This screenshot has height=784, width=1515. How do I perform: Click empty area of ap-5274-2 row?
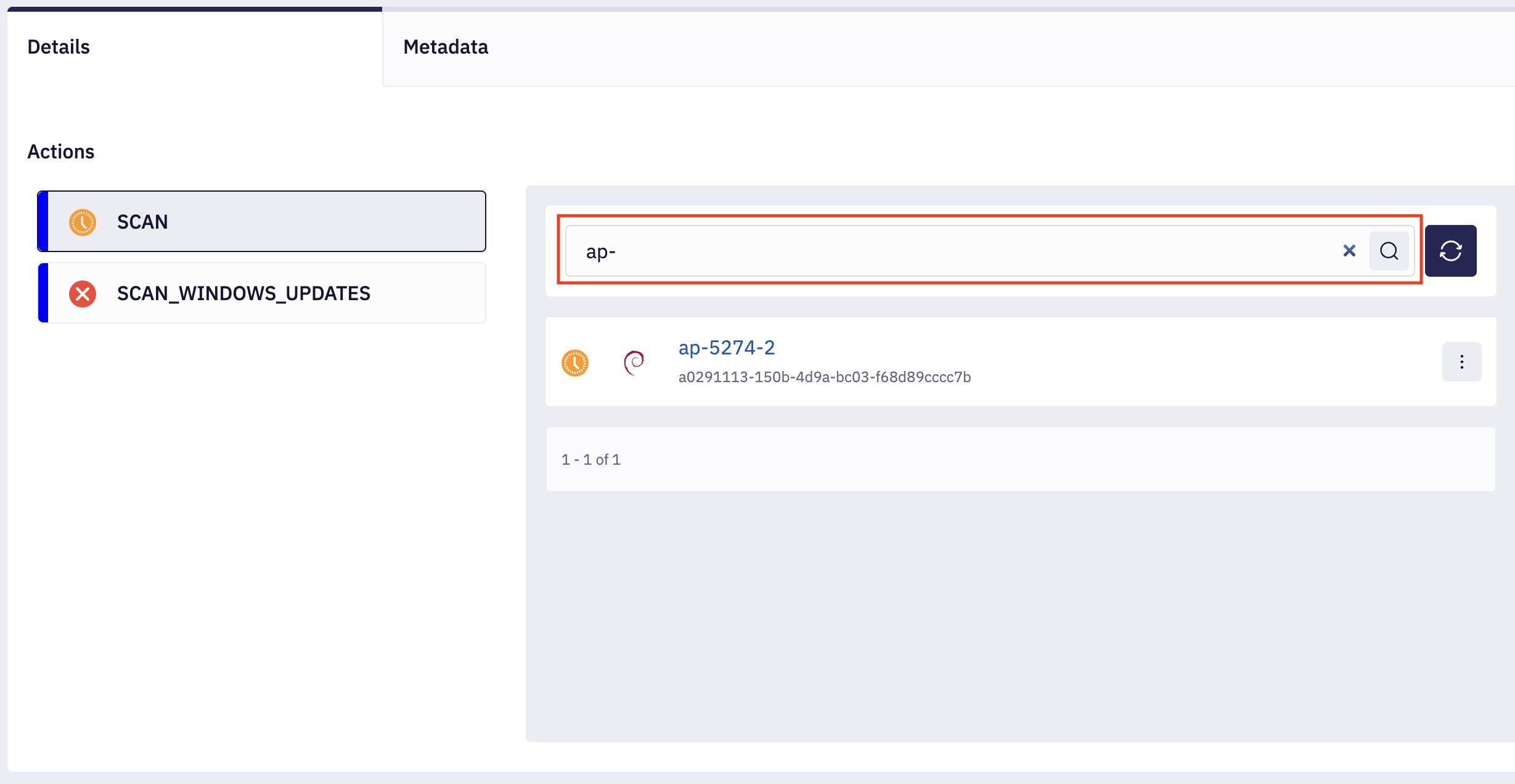(x=1202, y=362)
